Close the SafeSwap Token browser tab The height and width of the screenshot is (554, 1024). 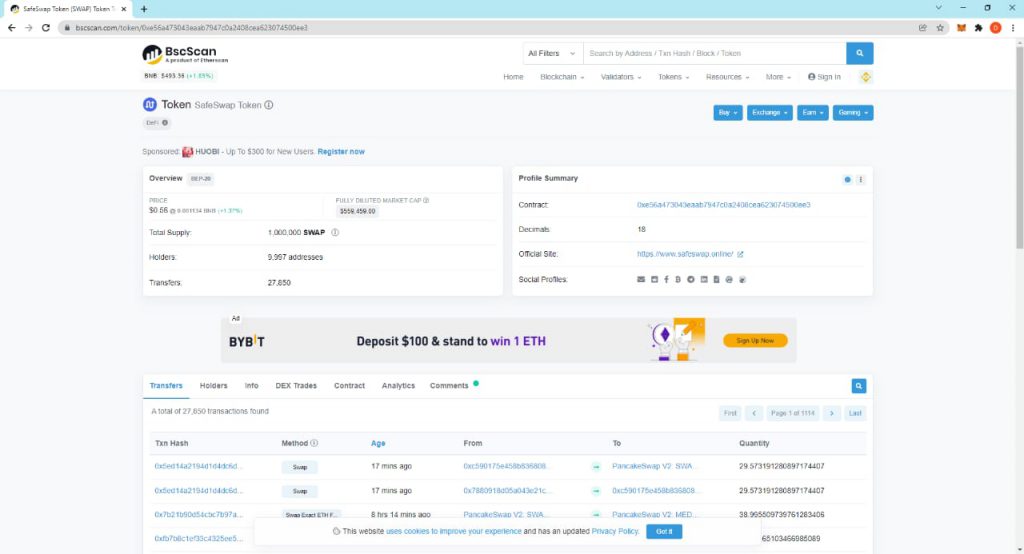[x=123, y=9]
